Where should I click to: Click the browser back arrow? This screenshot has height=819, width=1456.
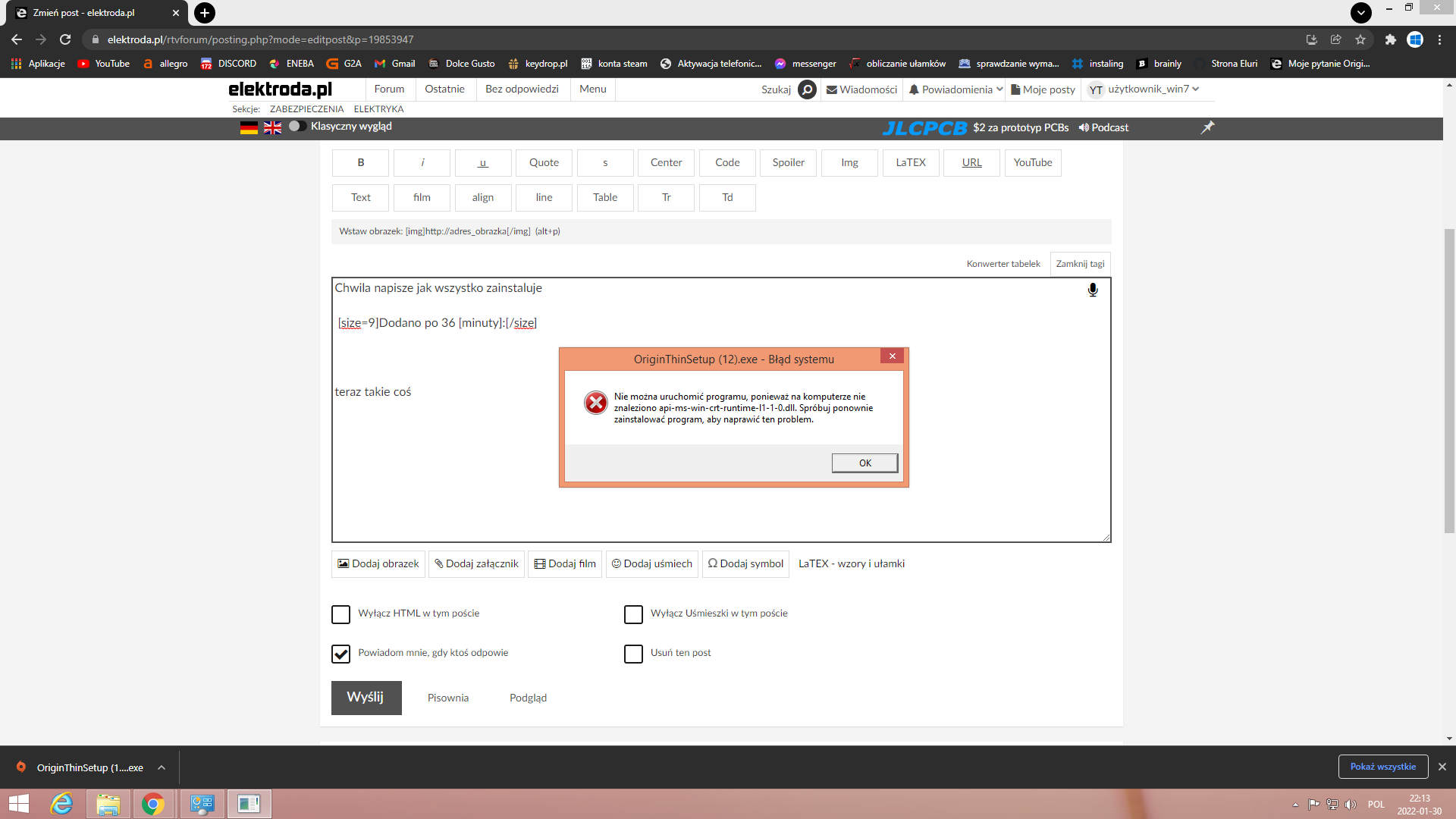(17, 39)
